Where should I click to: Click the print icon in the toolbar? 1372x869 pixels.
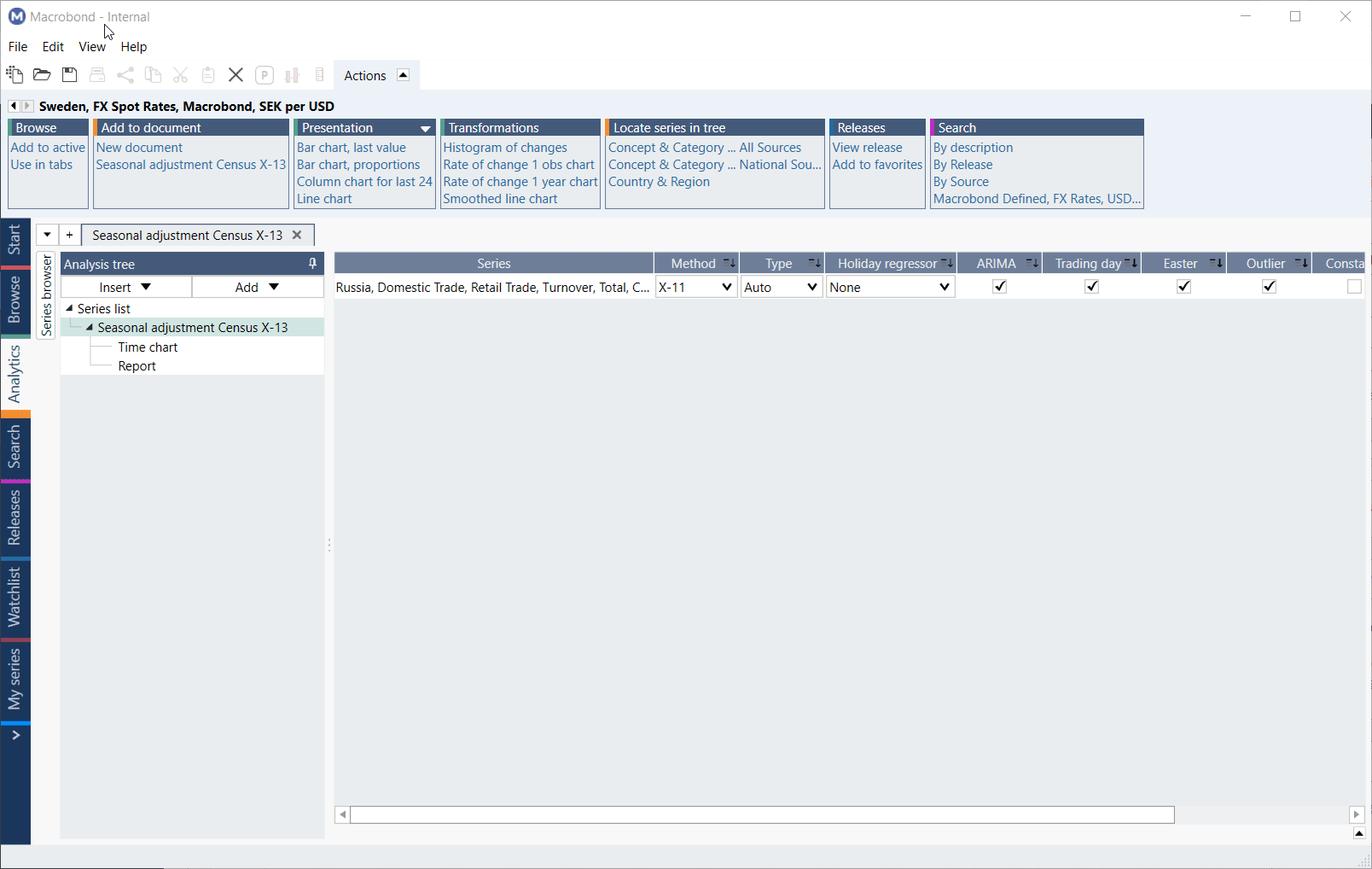[x=97, y=75]
